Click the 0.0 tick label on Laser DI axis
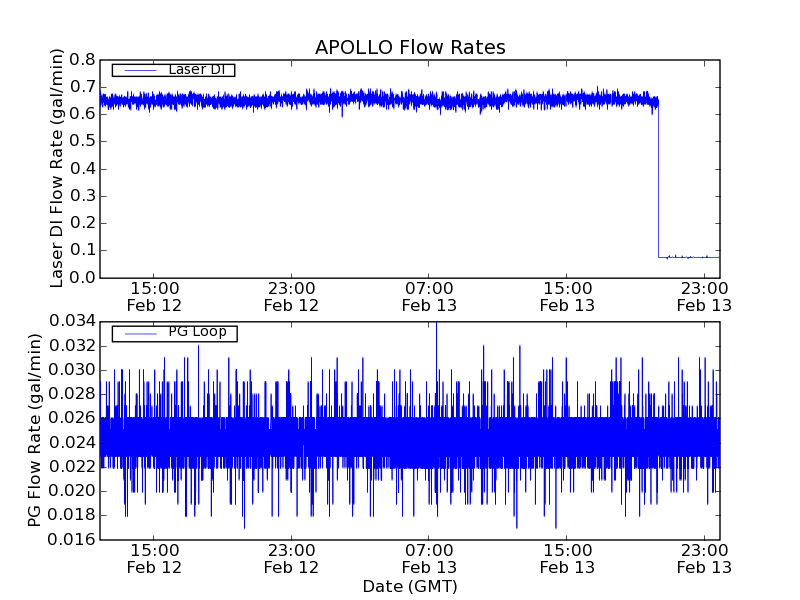Screen dimensions: 800x600 point(83,278)
